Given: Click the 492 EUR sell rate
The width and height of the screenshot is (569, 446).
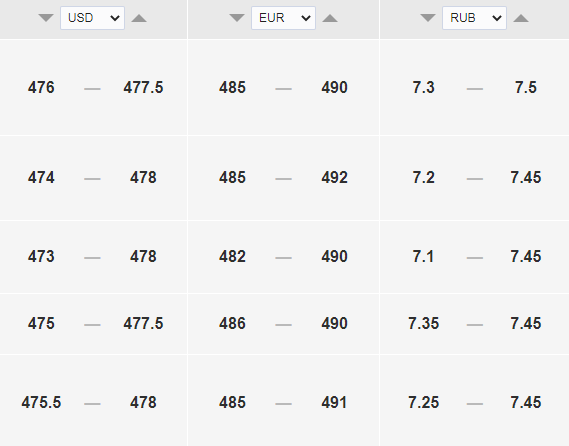Looking at the screenshot, I should [334, 177].
